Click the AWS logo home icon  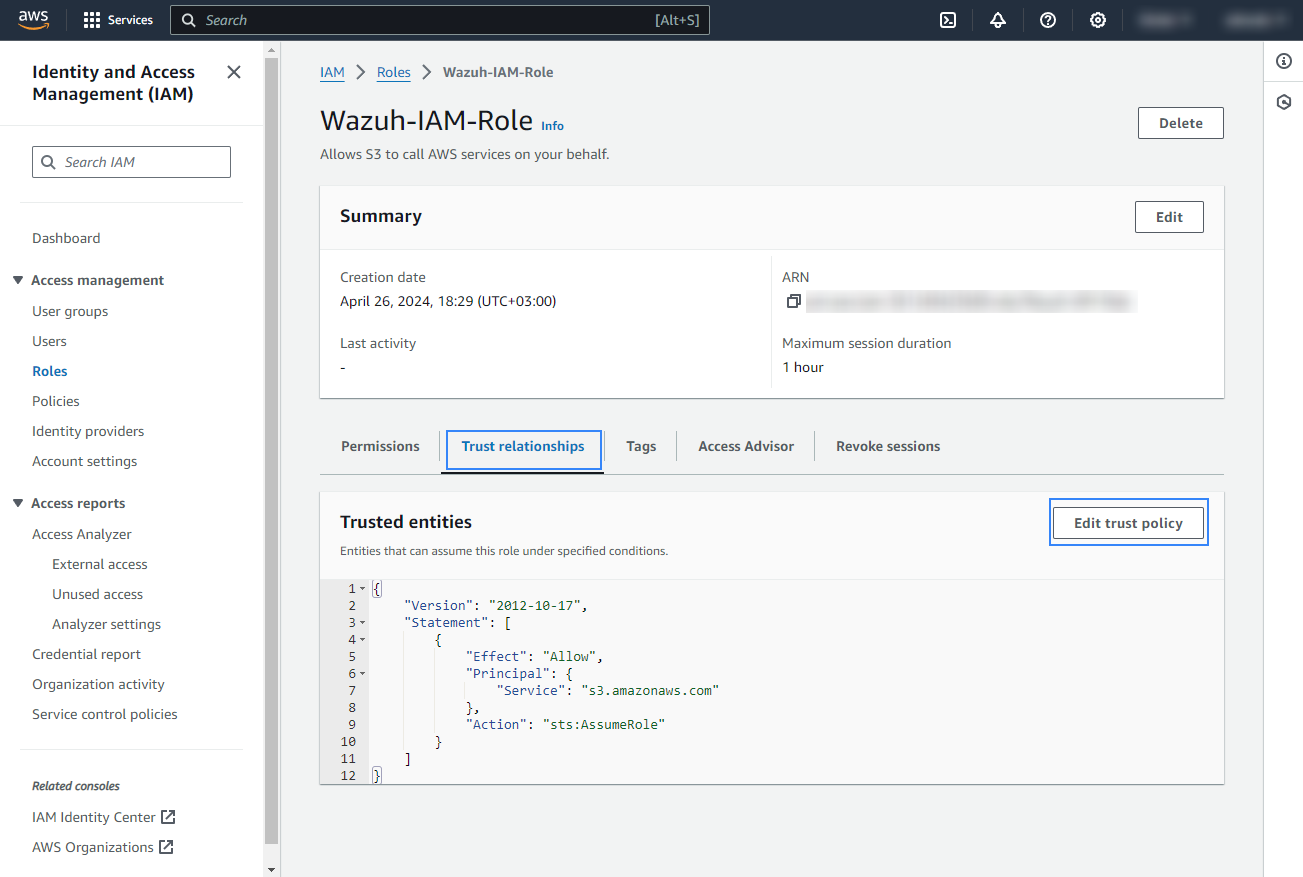[x=33, y=20]
